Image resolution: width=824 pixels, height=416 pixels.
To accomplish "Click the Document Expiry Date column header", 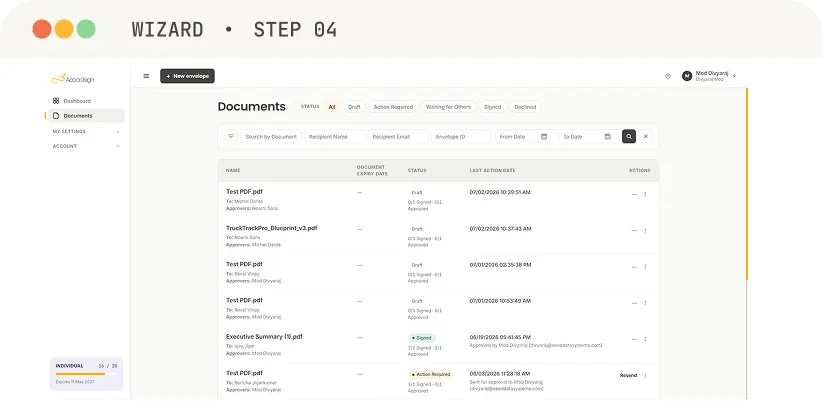I will 372,170.
